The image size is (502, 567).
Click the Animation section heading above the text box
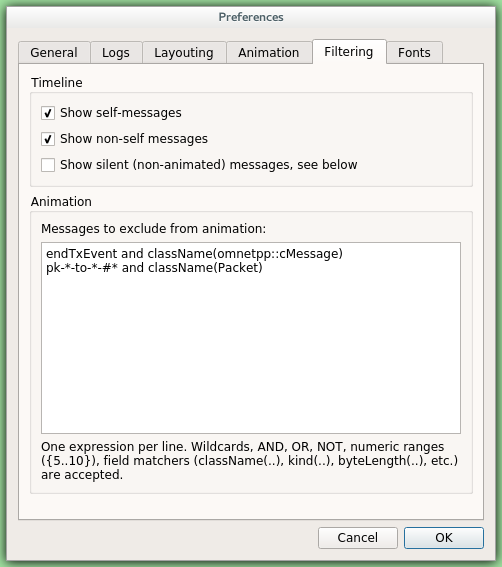click(x=61, y=201)
